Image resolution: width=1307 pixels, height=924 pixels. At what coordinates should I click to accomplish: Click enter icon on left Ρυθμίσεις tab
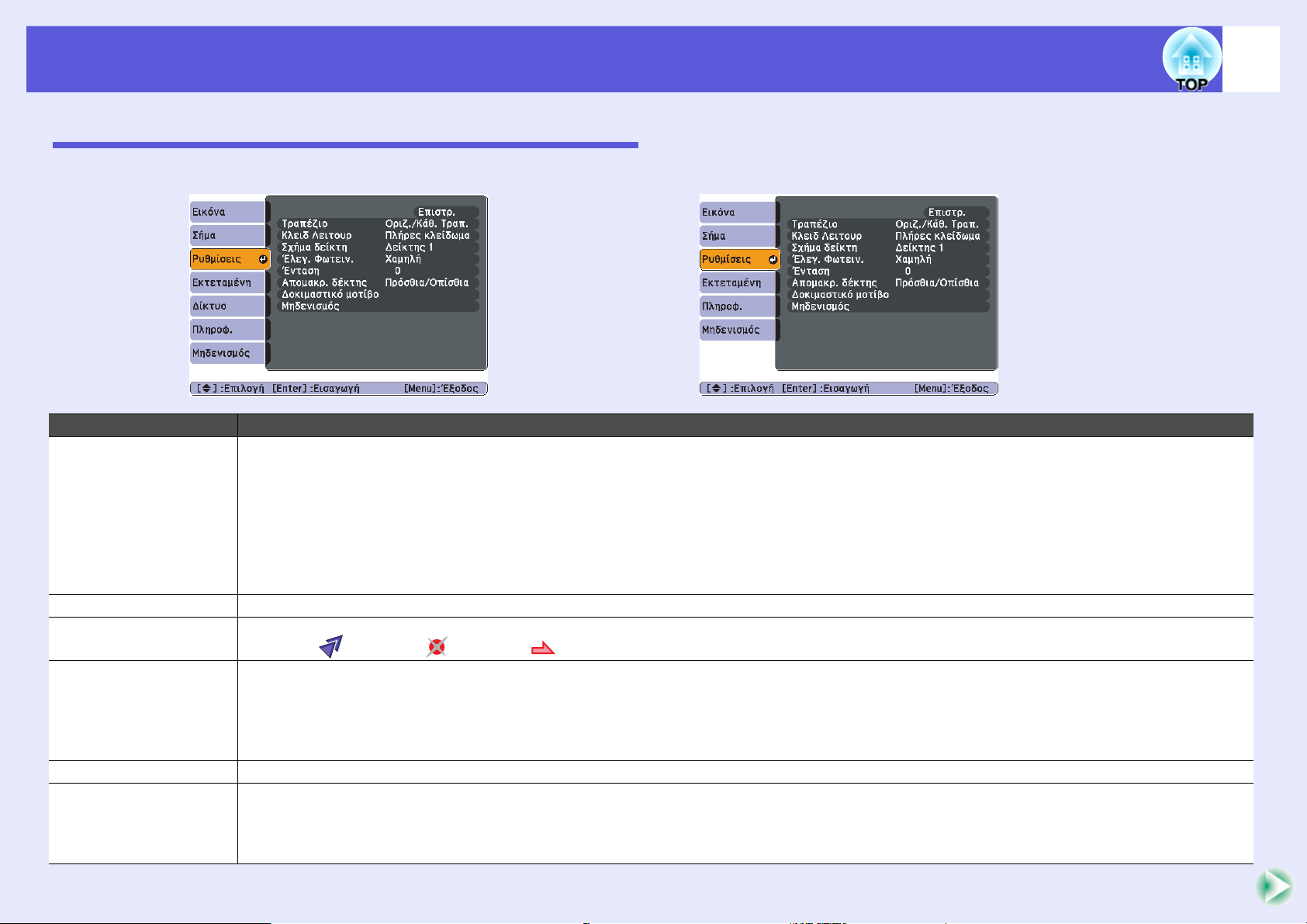pos(263,259)
